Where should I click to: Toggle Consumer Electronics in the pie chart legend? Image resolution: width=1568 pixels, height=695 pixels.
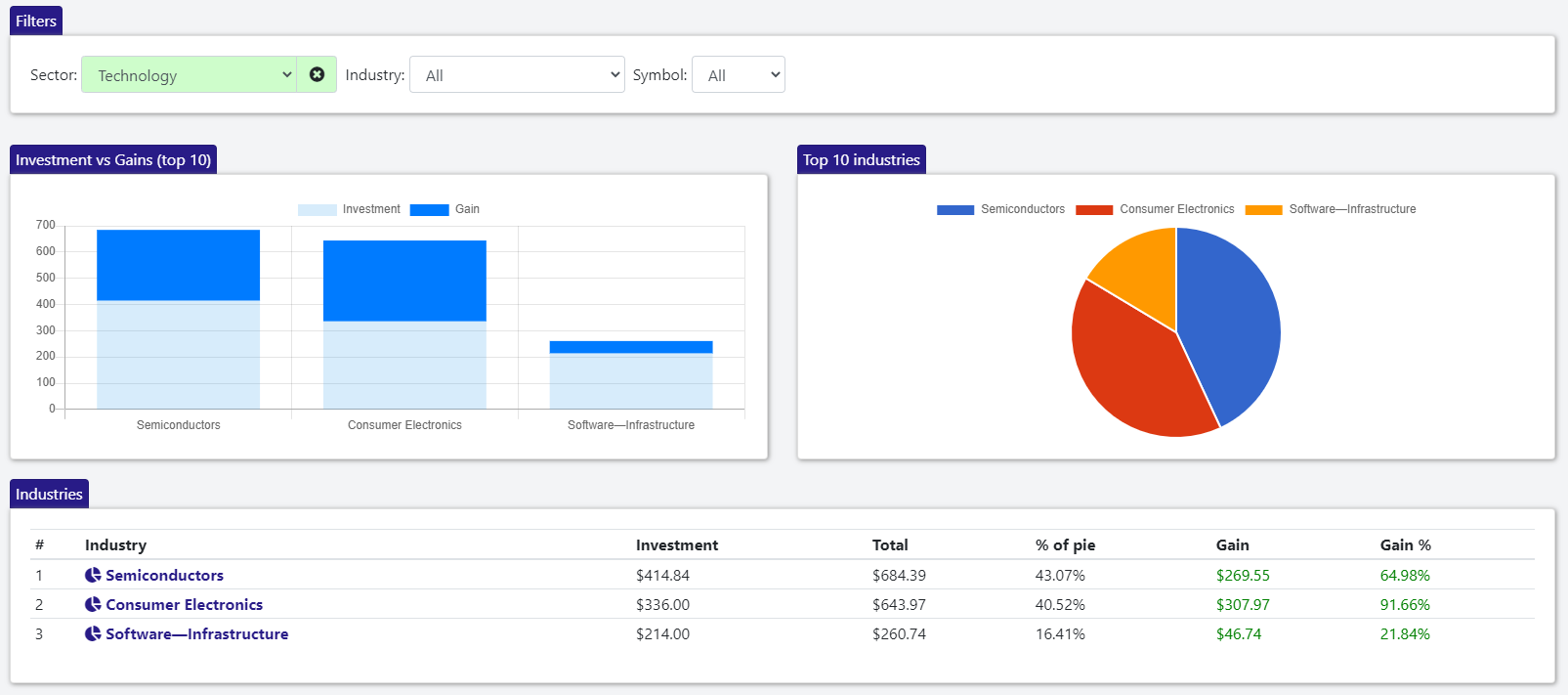(x=1155, y=209)
